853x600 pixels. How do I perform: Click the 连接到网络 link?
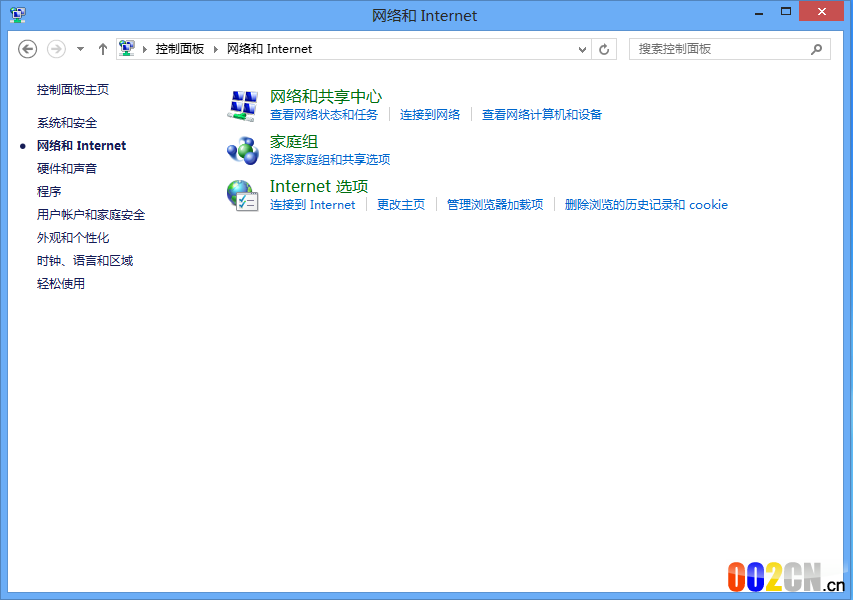[x=430, y=115]
